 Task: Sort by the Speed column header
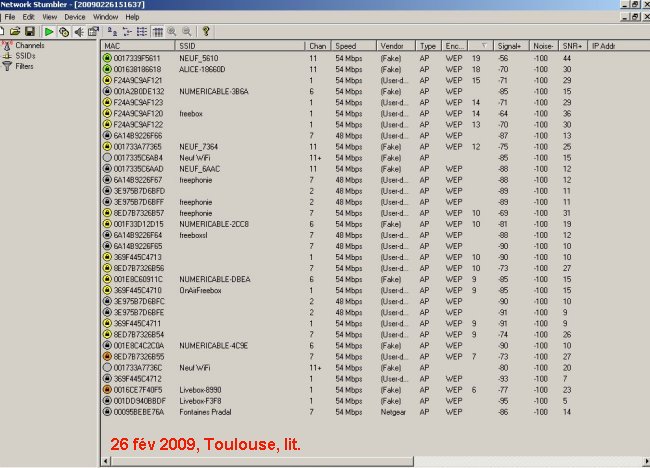point(353,46)
